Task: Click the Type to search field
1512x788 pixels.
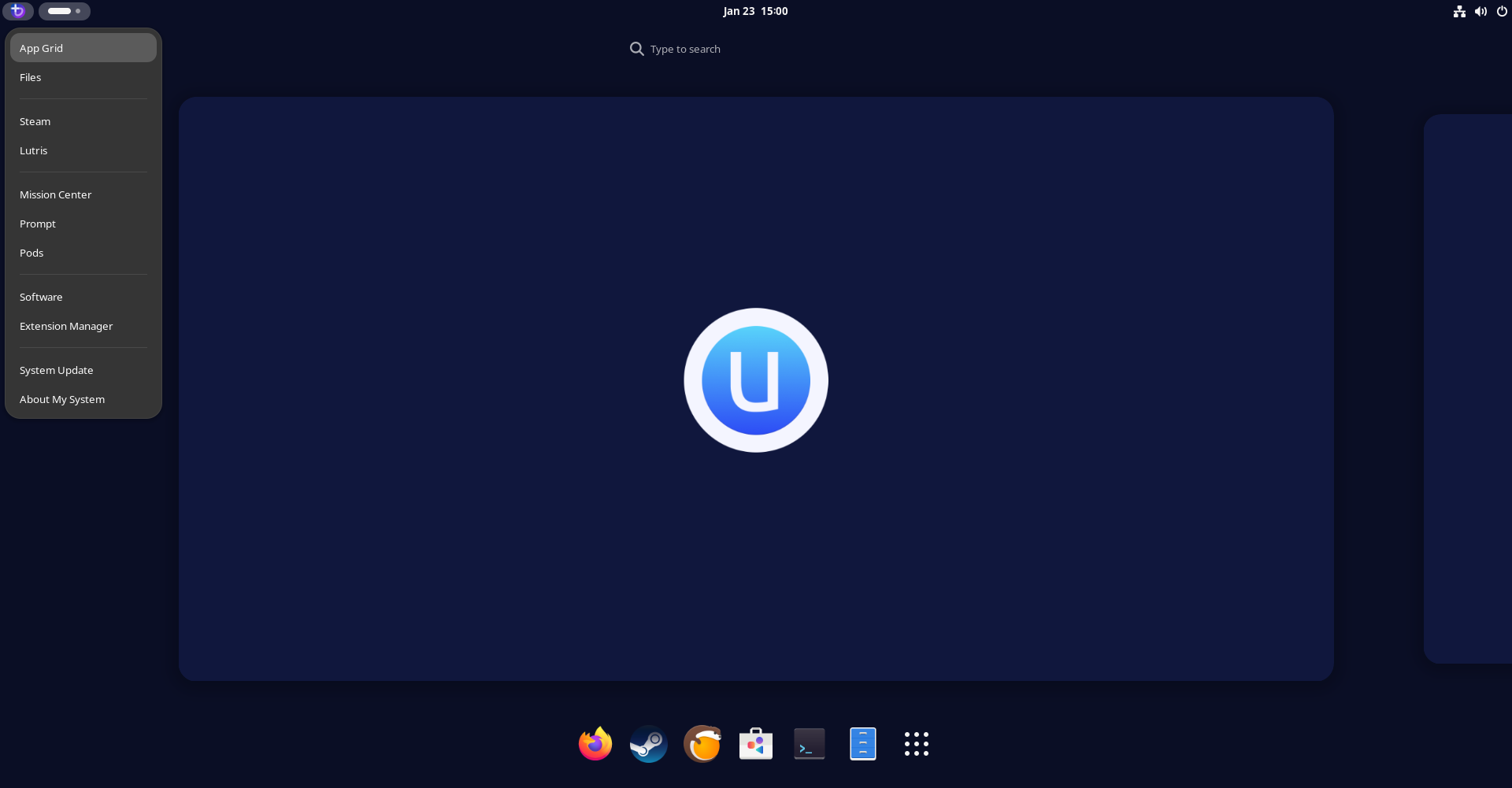Action: pos(756,49)
